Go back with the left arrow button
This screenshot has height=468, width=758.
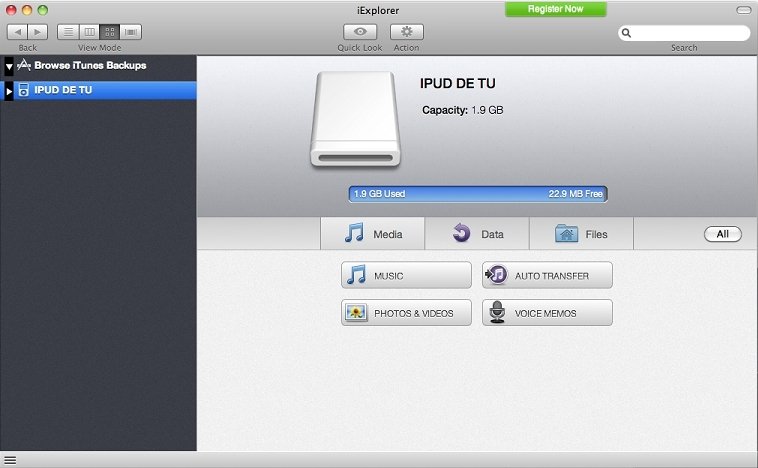17,32
